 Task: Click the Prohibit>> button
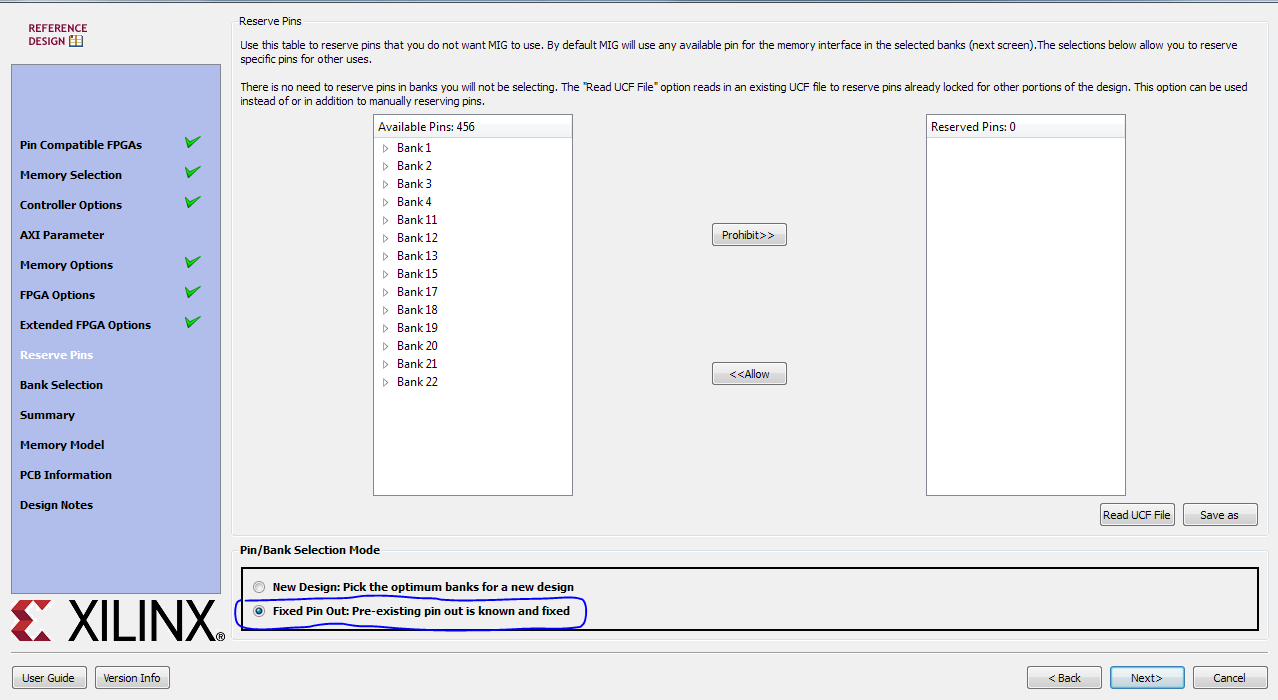(x=749, y=235)
